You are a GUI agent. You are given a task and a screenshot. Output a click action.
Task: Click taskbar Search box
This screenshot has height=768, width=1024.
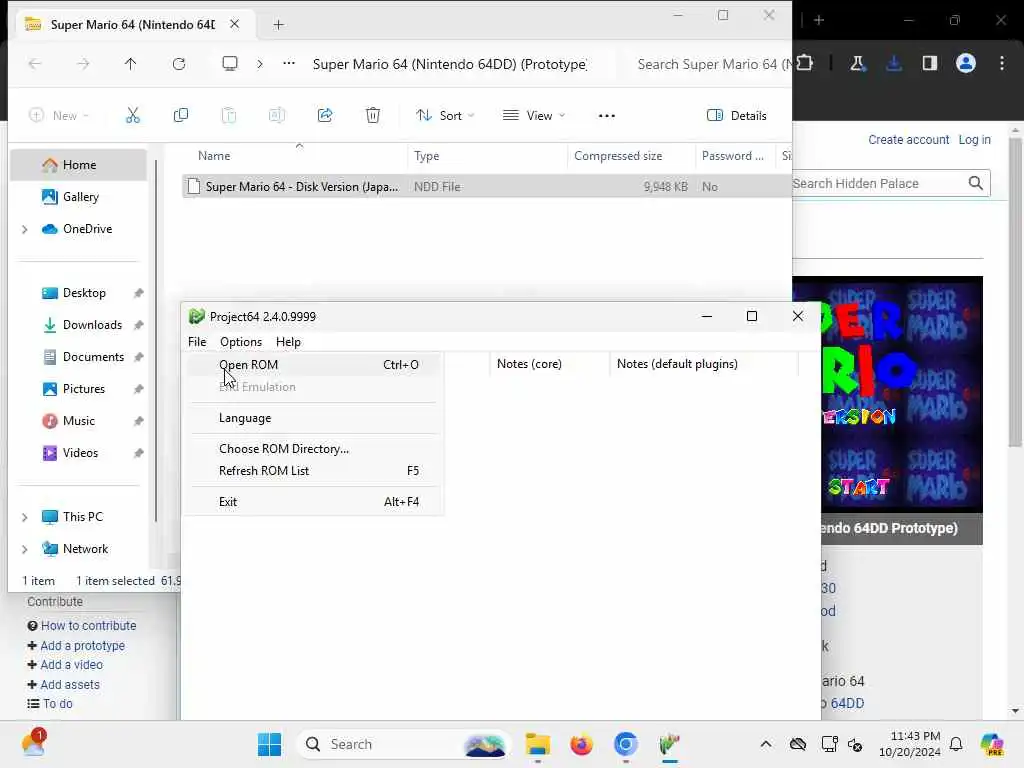pos(404,744)
